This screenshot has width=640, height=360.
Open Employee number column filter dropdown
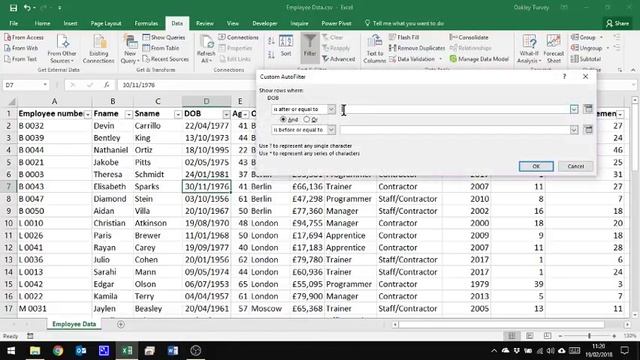[87, 114]
